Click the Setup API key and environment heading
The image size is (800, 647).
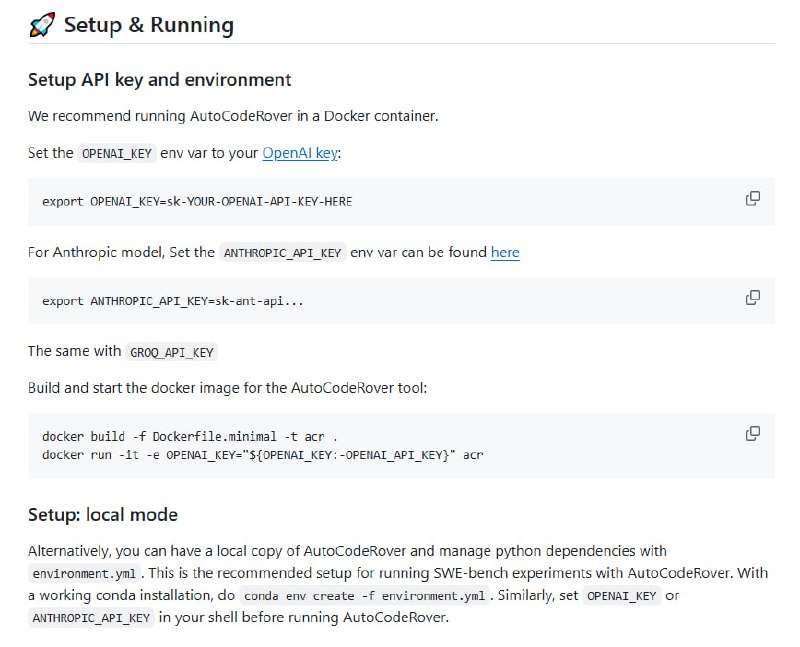(x=159, y=79)
